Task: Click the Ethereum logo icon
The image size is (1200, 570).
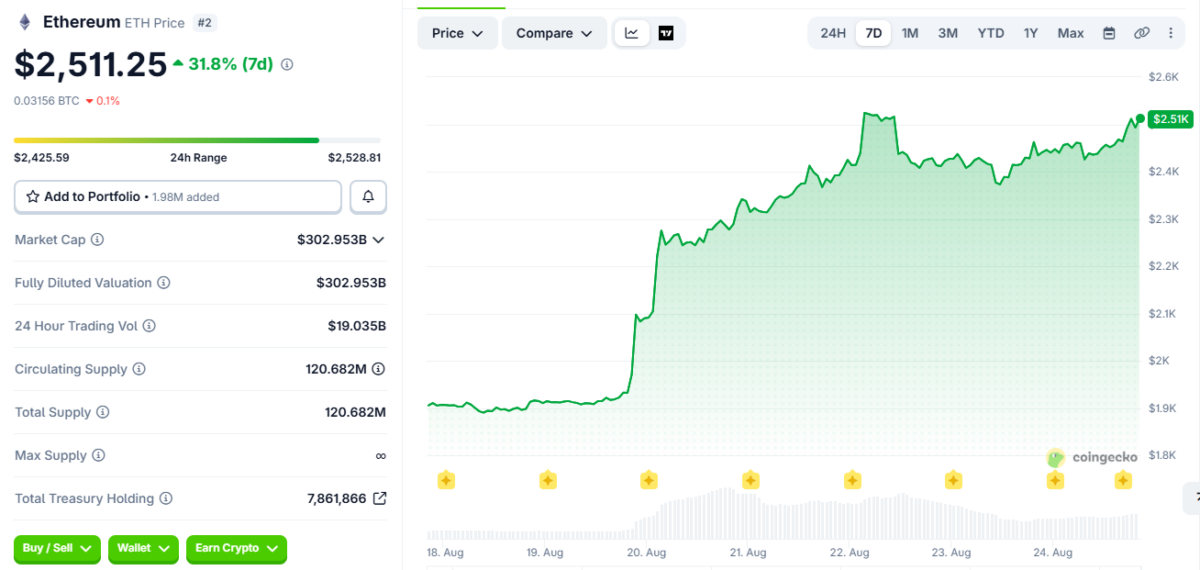Action: pos(24,21)
